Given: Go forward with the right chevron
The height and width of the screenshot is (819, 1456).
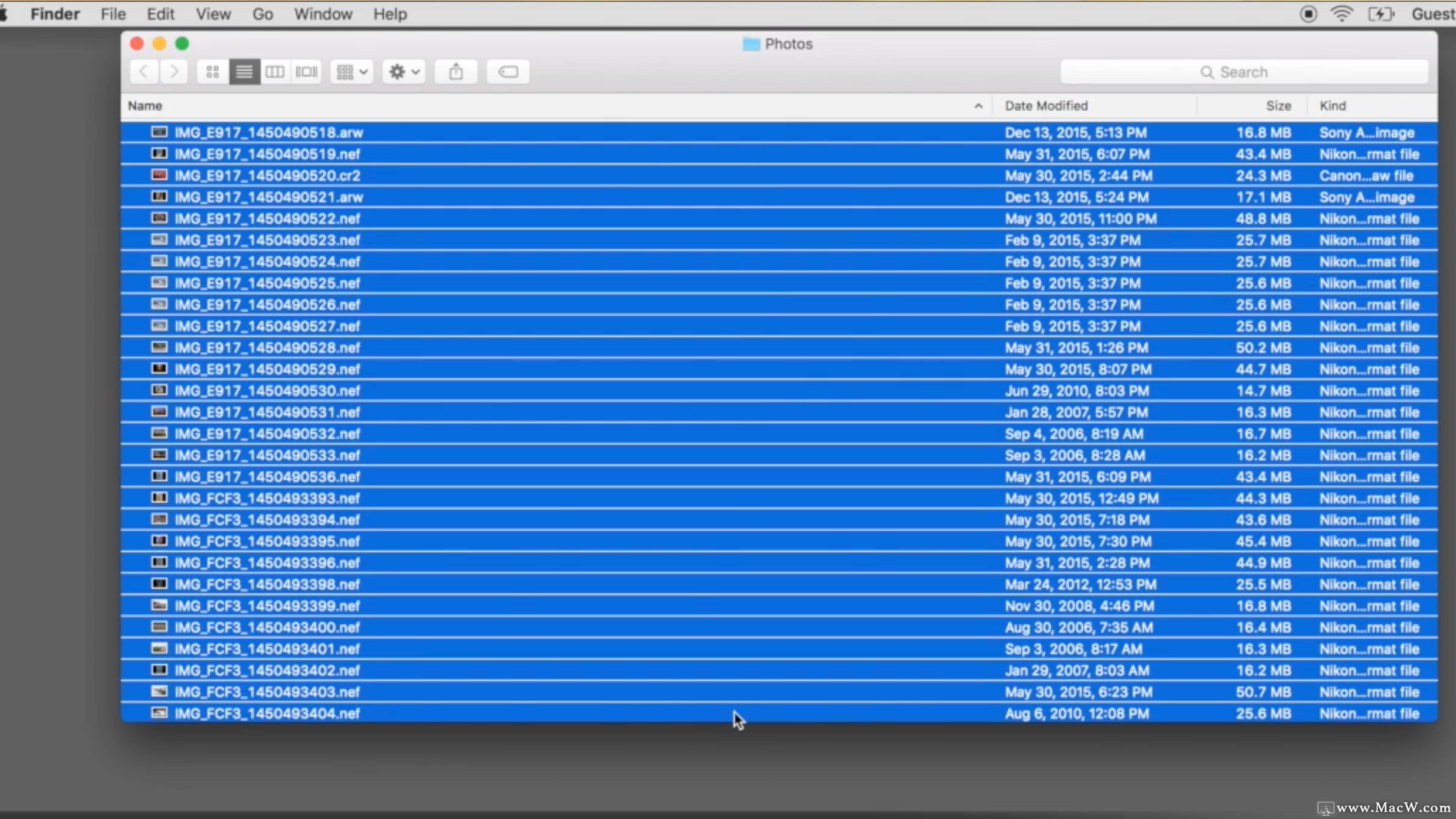Looking at the screenshot, I should tap(174, 72).
